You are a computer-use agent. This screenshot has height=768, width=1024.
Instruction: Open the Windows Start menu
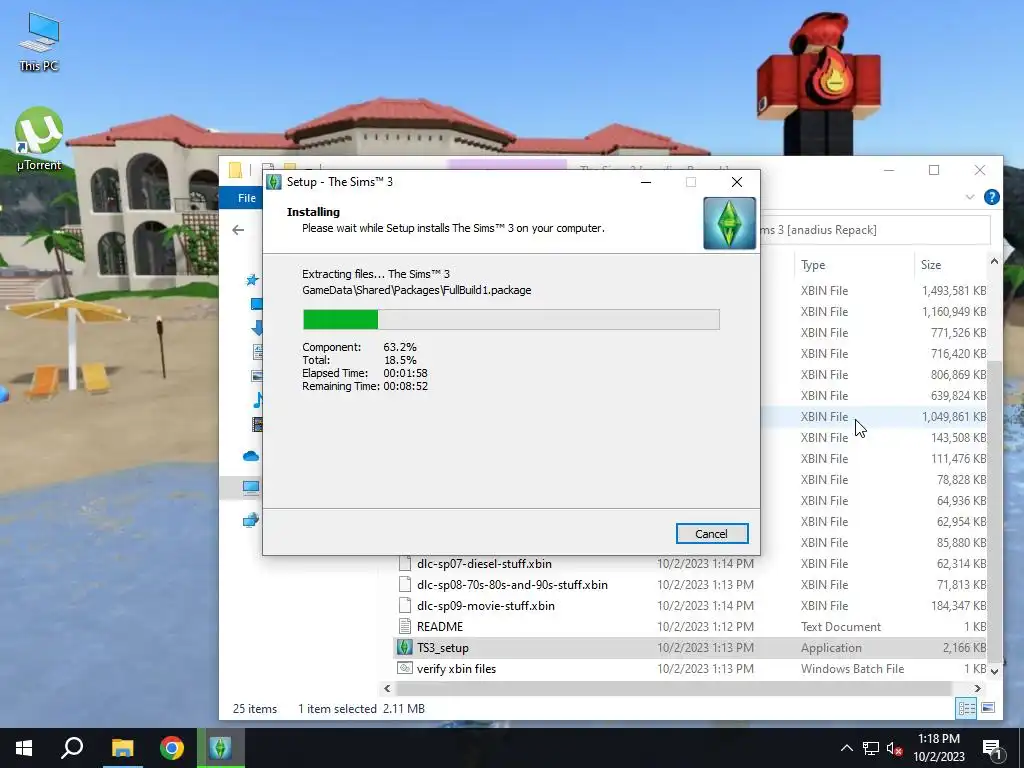click(24, 748)
